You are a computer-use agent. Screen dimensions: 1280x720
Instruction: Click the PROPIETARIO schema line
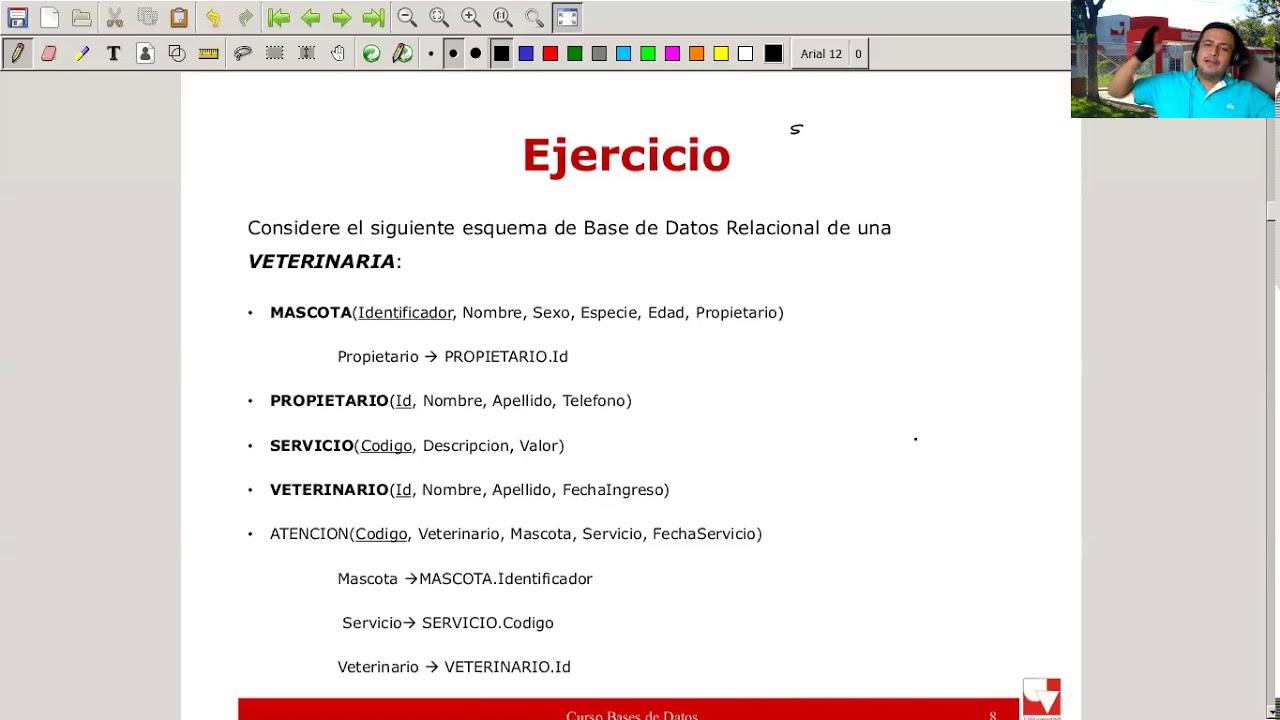(451, 401)
